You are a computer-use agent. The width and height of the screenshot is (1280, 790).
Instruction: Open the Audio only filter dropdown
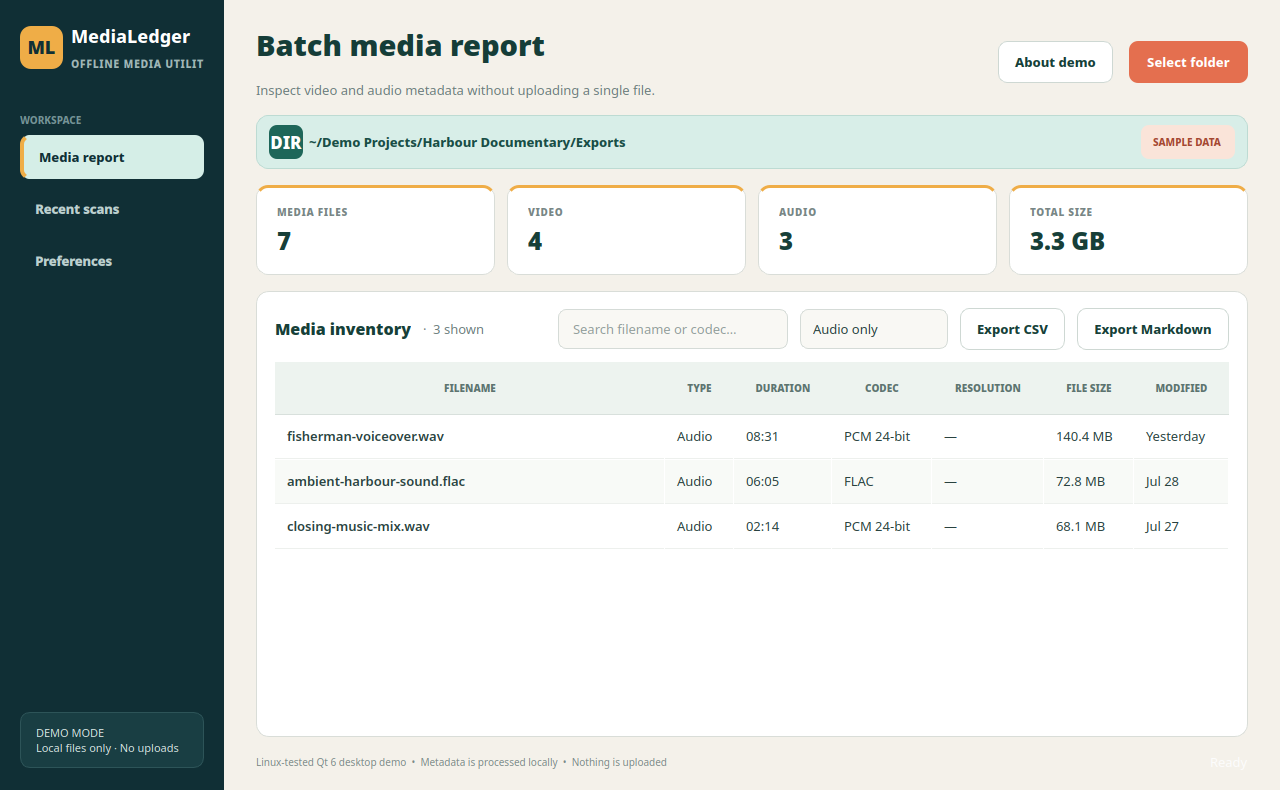pos(874,329)
